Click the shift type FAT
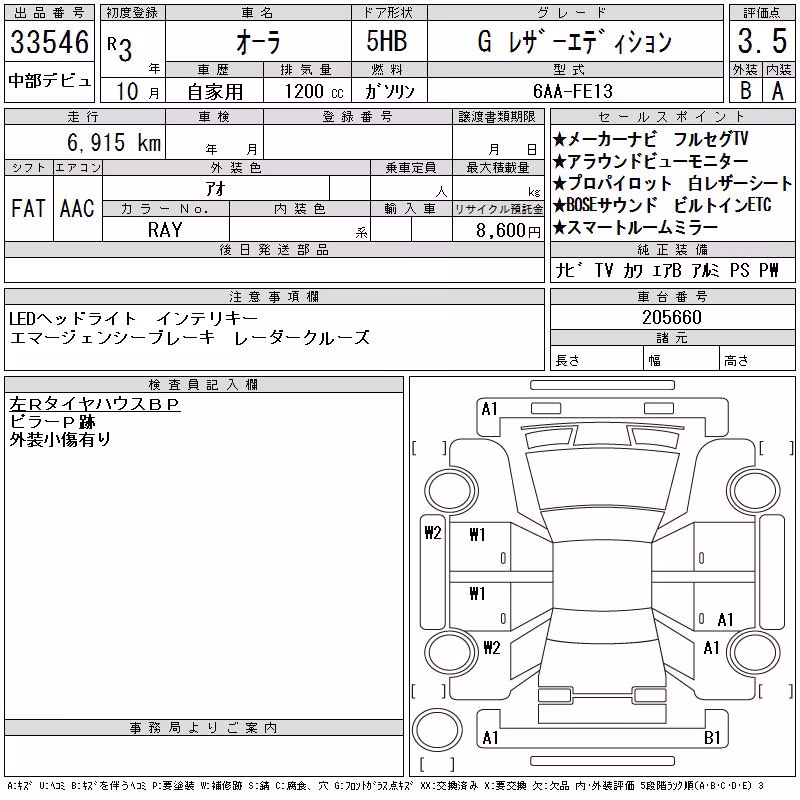 28,209
